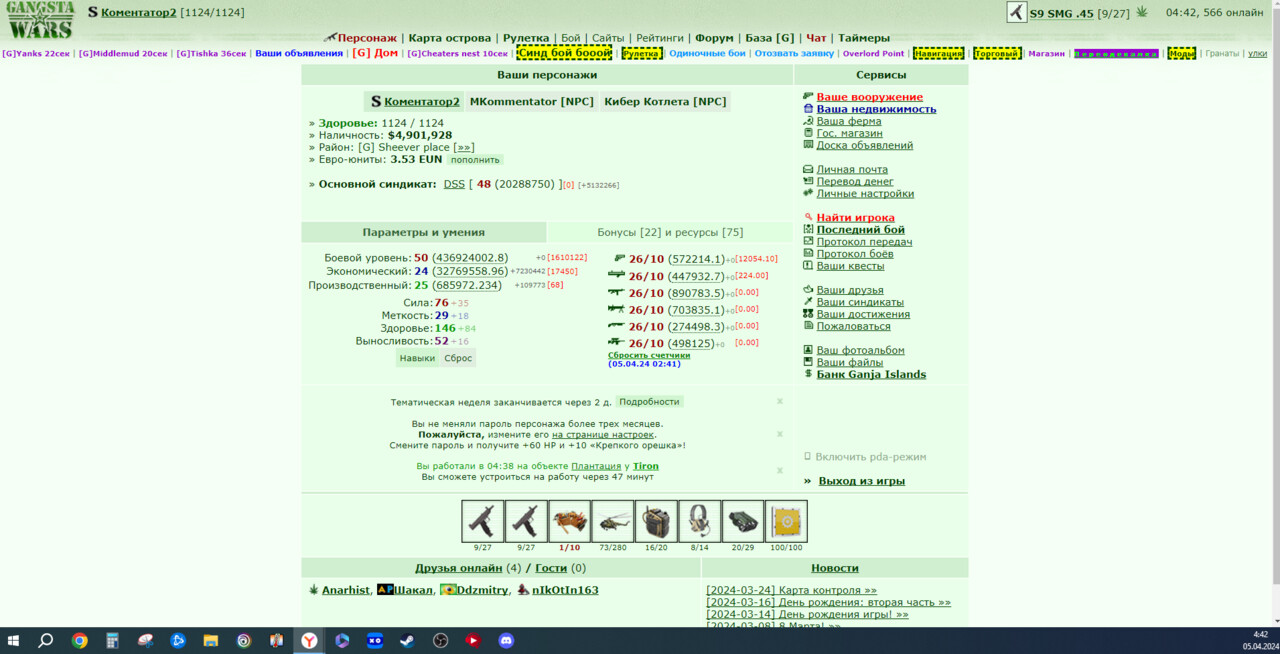This screenshot has height=654, width=1280.
Task: Open Одиночные бои shortcut link
Action: 707,54
